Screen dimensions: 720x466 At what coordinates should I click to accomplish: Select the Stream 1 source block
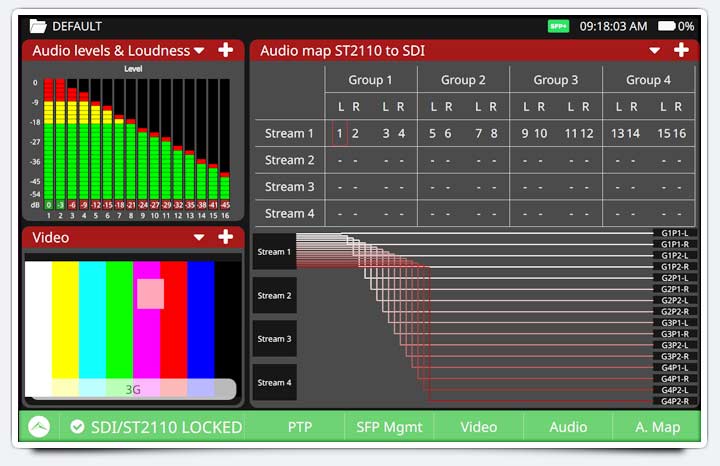click(274, 252)
